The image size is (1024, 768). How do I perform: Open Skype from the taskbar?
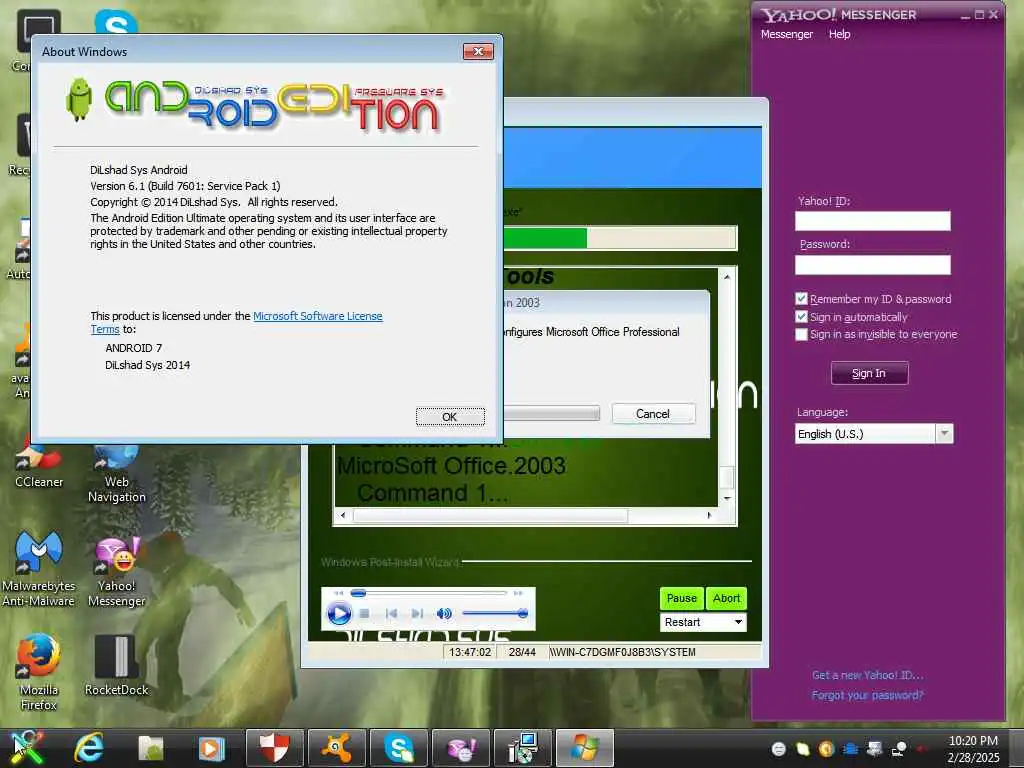click(398, 748)
